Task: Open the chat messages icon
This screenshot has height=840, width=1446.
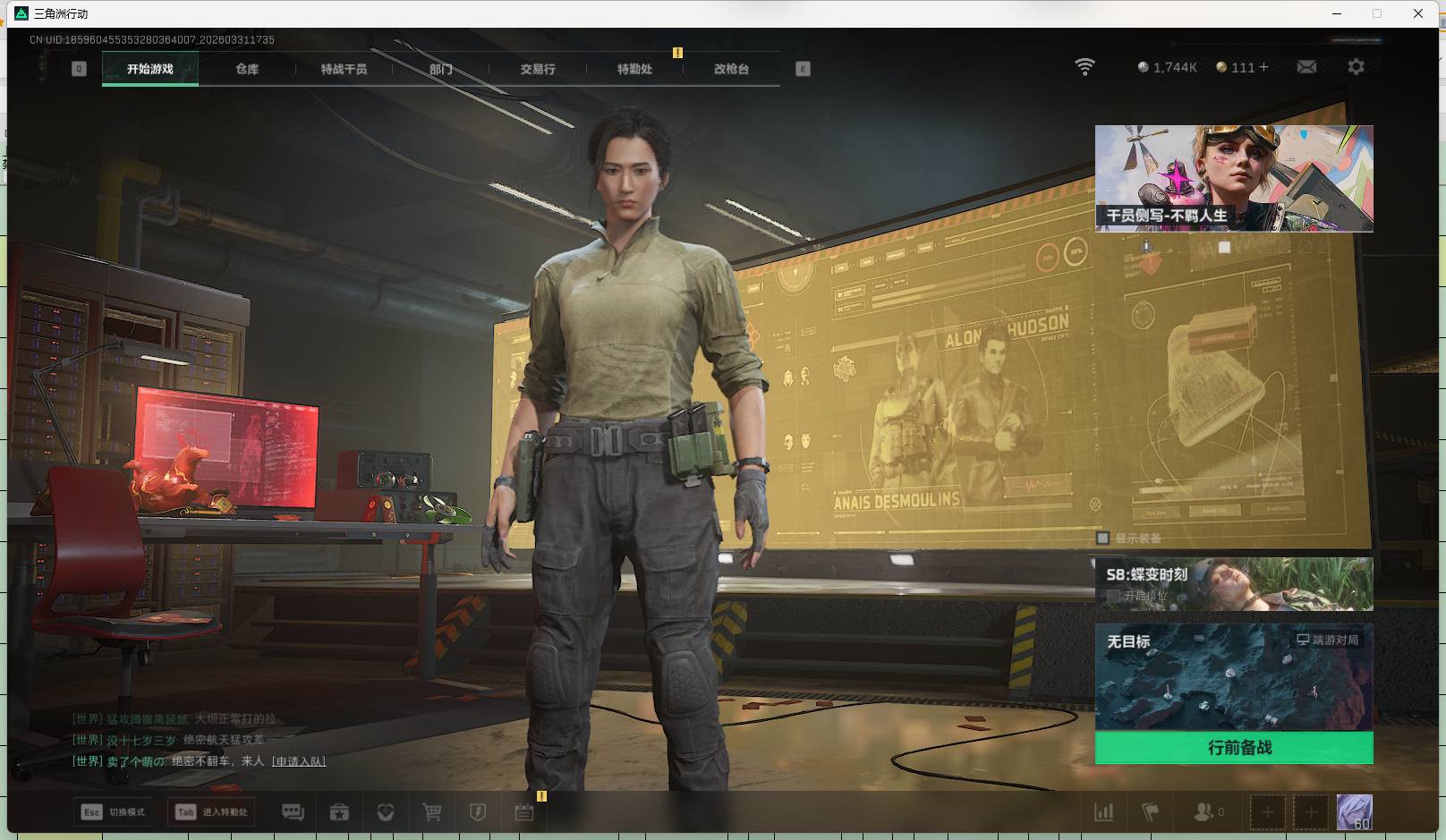Action: [x=293, y=812]
